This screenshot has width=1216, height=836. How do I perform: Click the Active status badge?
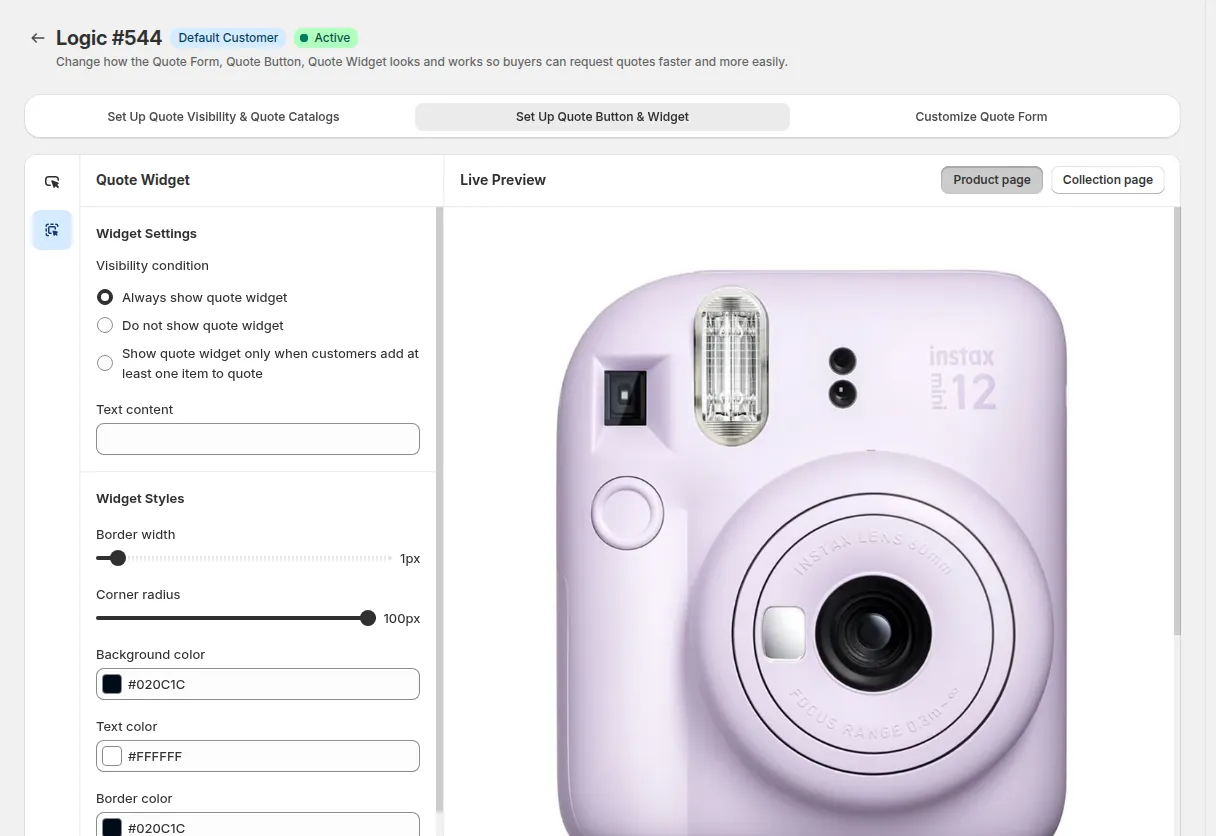tap(326, 38)
